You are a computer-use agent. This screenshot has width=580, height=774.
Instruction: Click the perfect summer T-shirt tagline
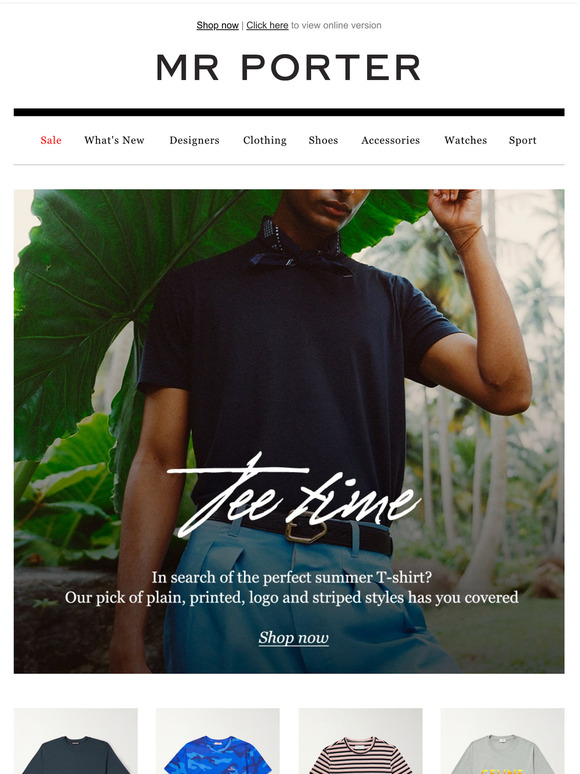click(292, 577)
